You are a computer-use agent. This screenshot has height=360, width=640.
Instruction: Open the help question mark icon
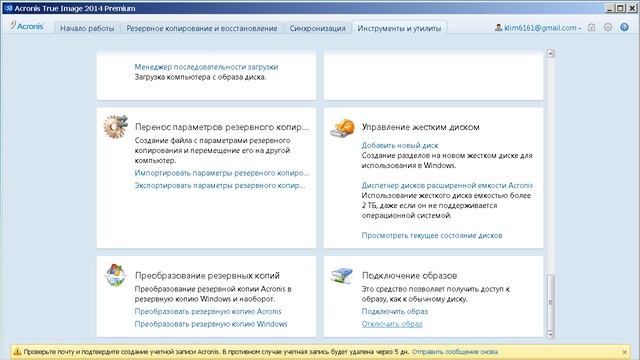click(624, 27)
